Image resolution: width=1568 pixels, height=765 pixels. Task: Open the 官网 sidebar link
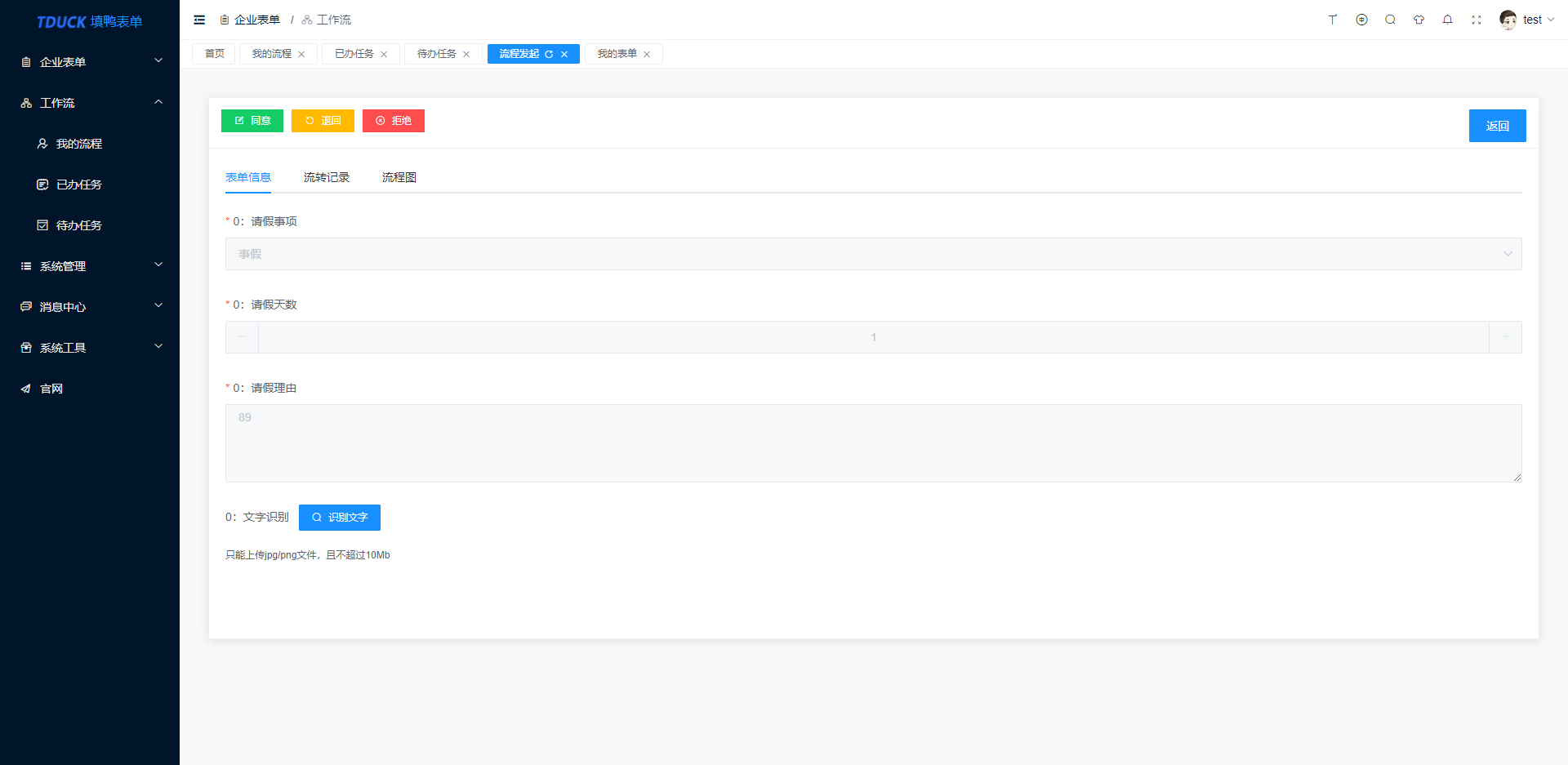point(90,388)
